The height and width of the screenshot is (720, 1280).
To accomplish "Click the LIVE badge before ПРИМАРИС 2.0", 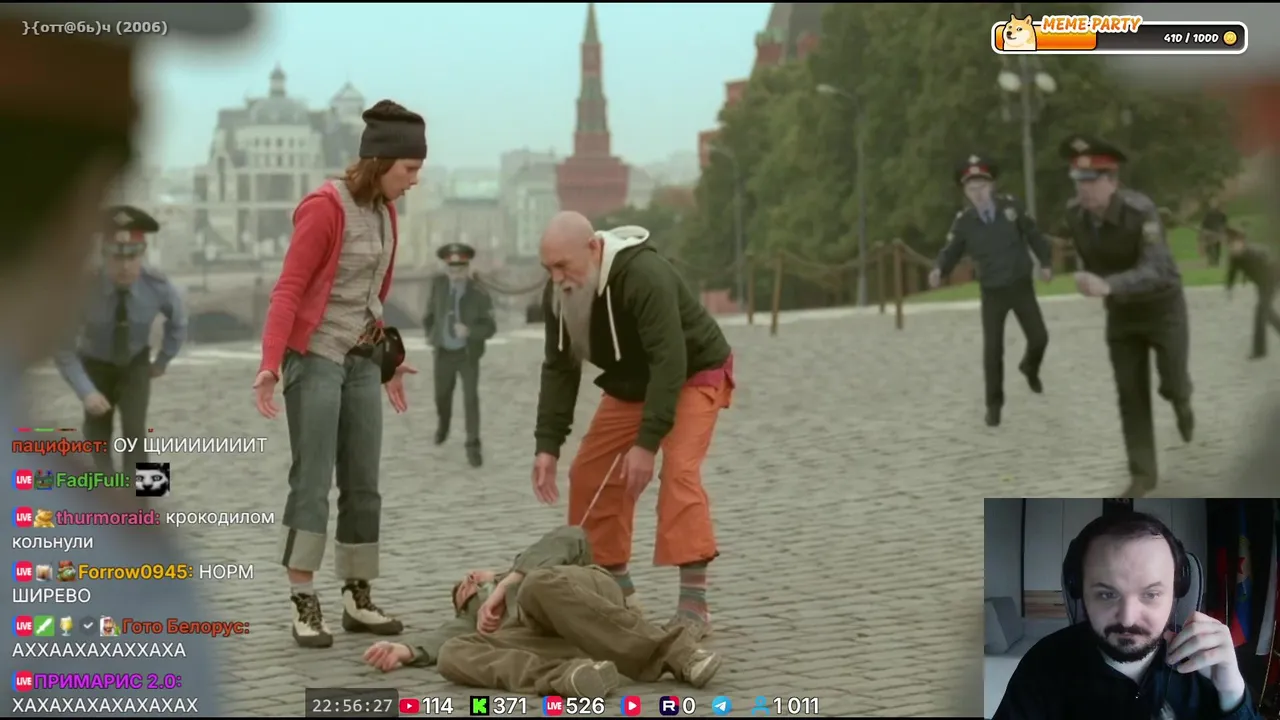I will [x=23, y=681].
